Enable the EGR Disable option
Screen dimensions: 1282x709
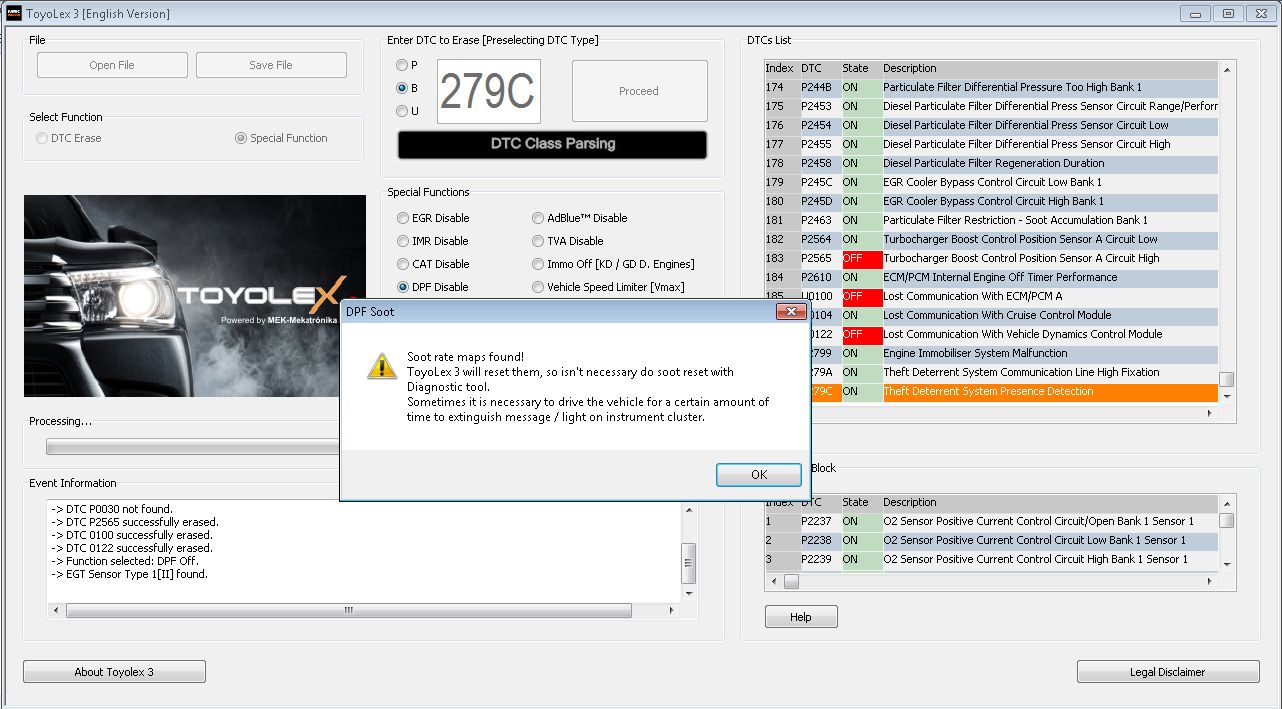pyautogui.click(x=403, y=218)
